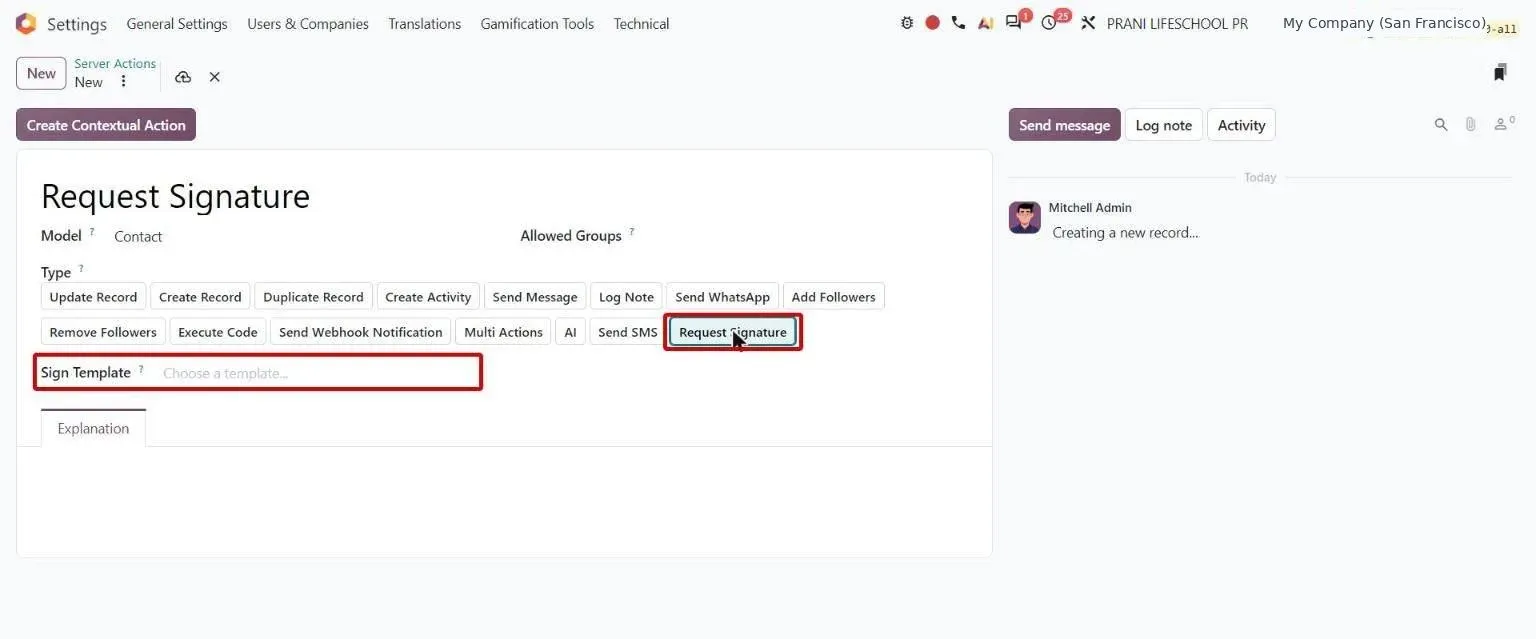
Task: Switch to the Explanation tab
Action: click(x=93, y=428)
